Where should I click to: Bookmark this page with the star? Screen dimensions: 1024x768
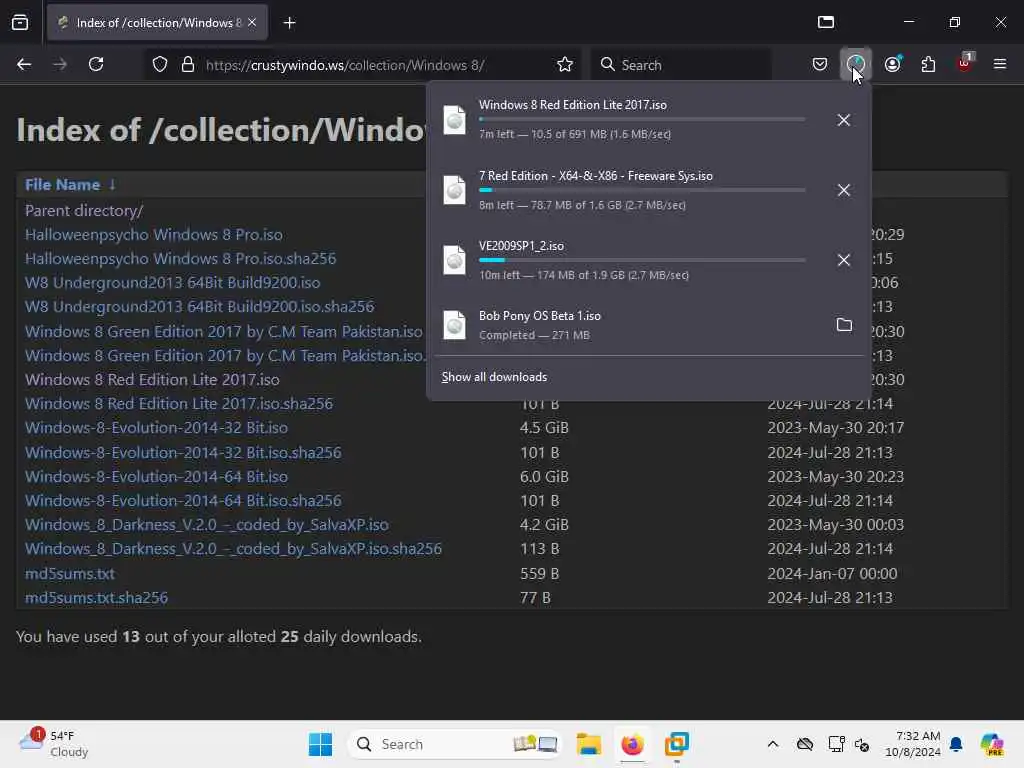click(565, 65)
